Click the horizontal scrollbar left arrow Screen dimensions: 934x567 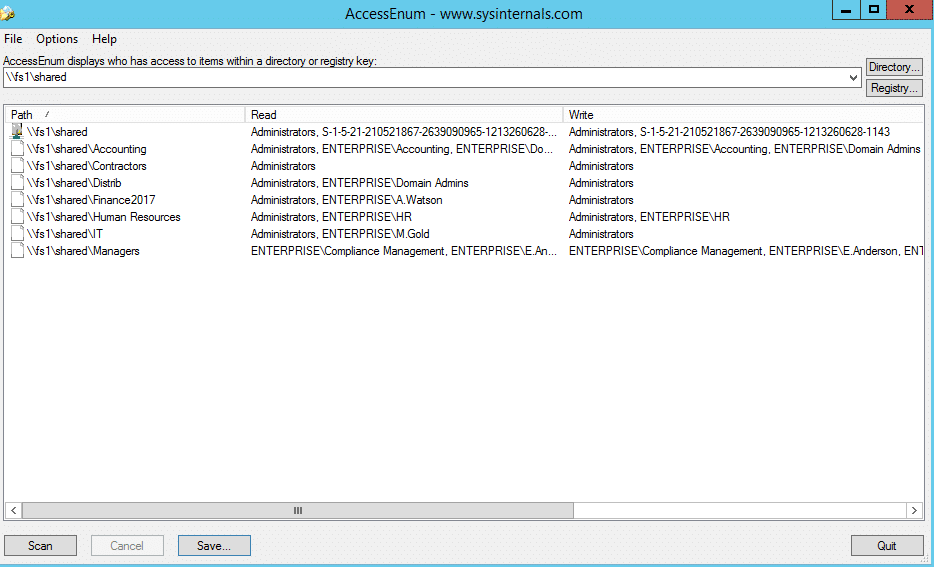pyautogui.click(x=14, y=510)
